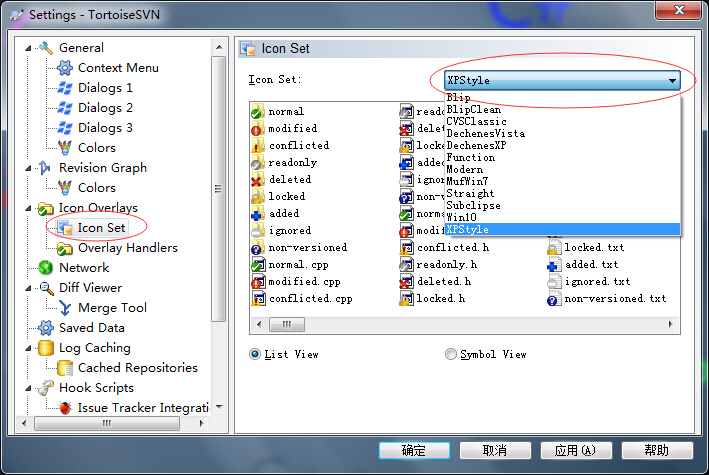
Task: Choose Subclipse from the icon set list
Action: point(562,205)
